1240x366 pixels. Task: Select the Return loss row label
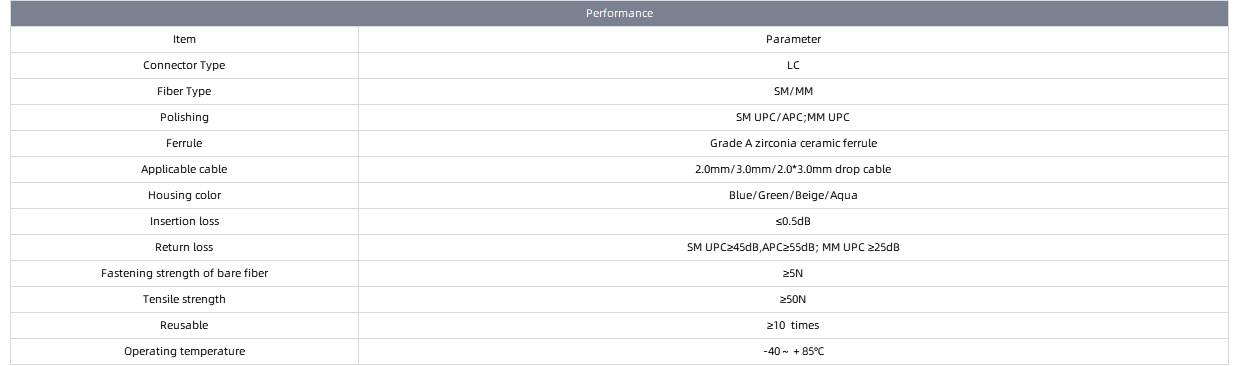[184, 247]
